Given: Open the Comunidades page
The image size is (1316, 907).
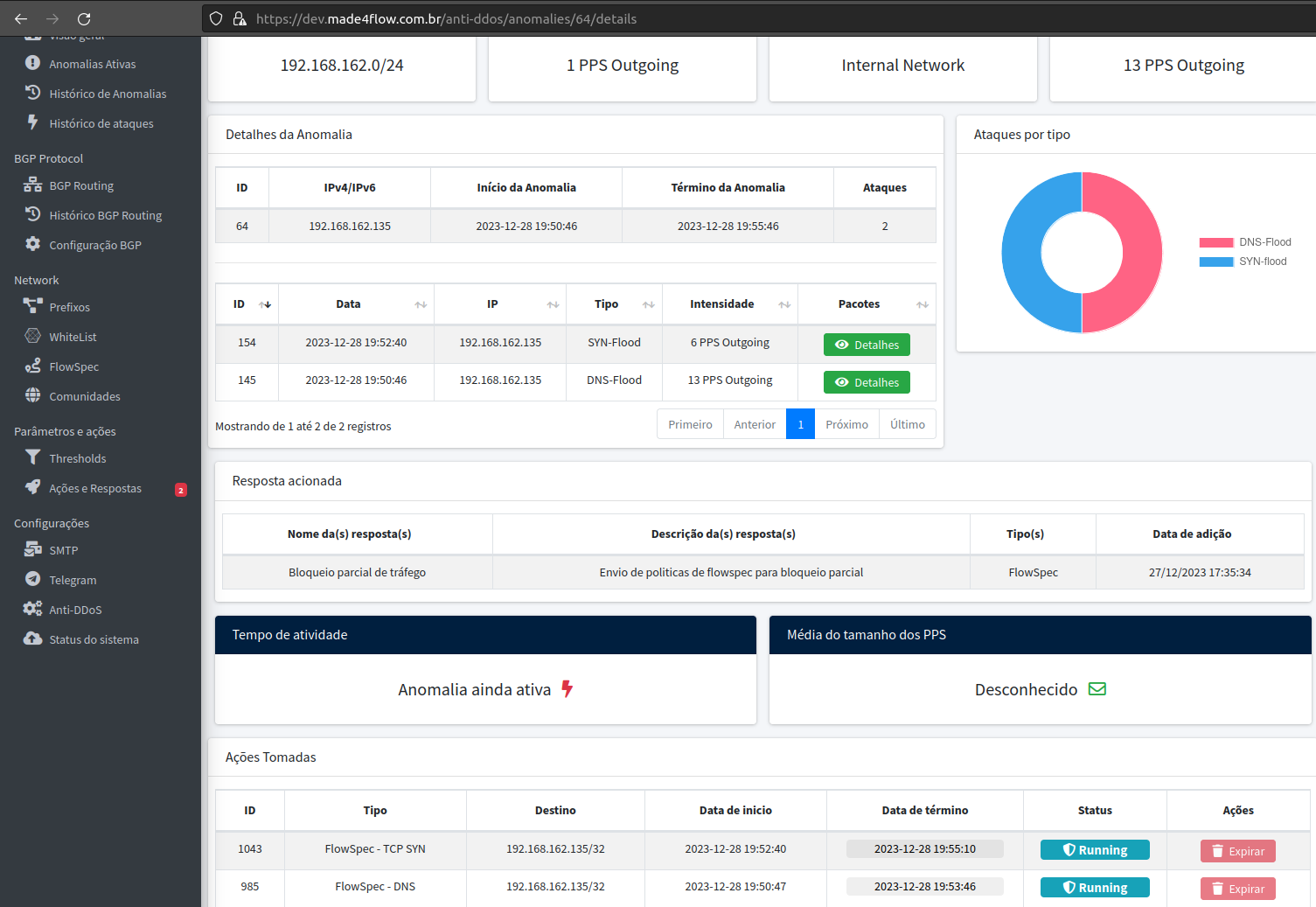Looking at the screenshot, I should [x=85, y=396].
